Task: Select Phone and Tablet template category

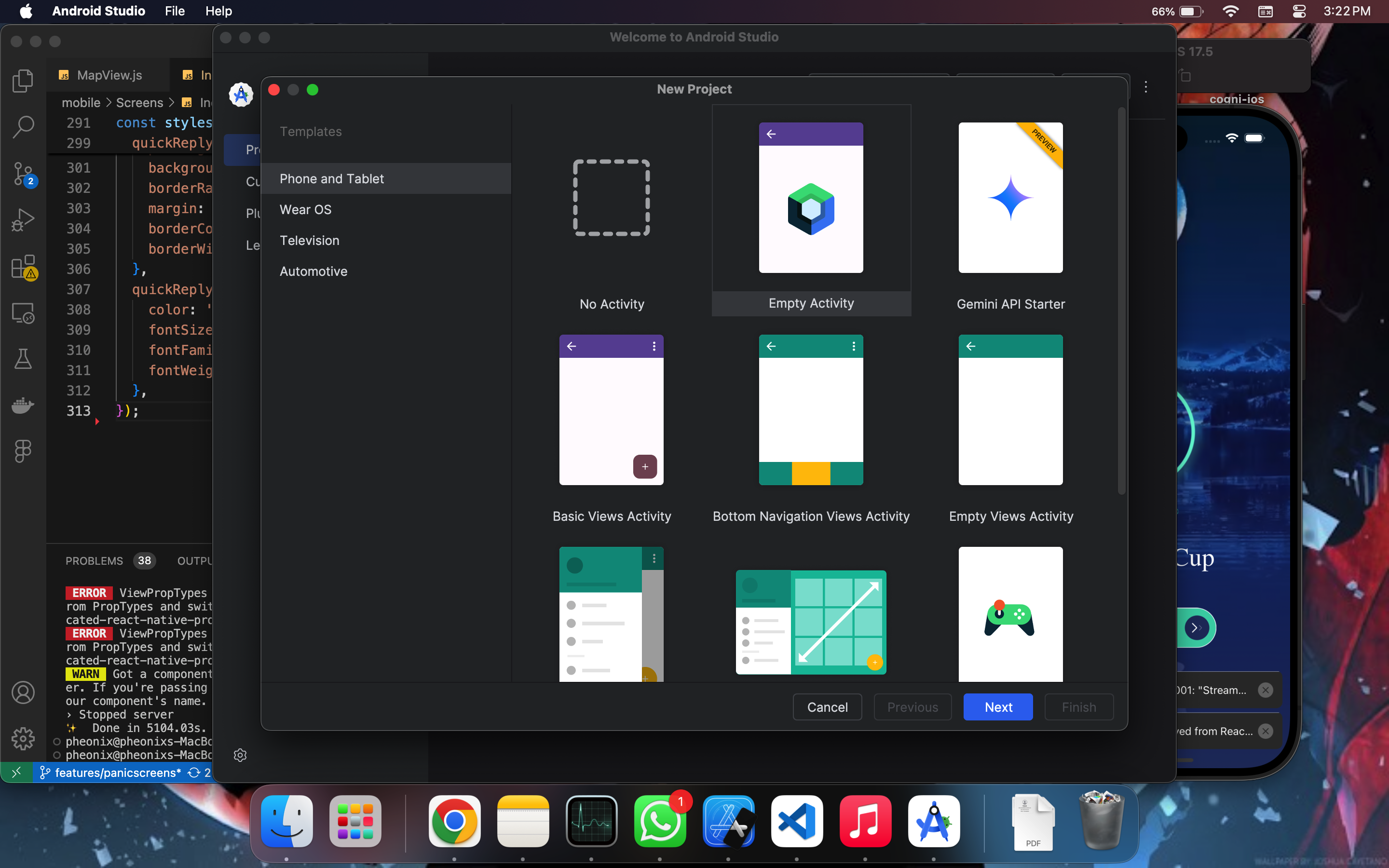Action: pyautogui.click(x=386, y=178)
